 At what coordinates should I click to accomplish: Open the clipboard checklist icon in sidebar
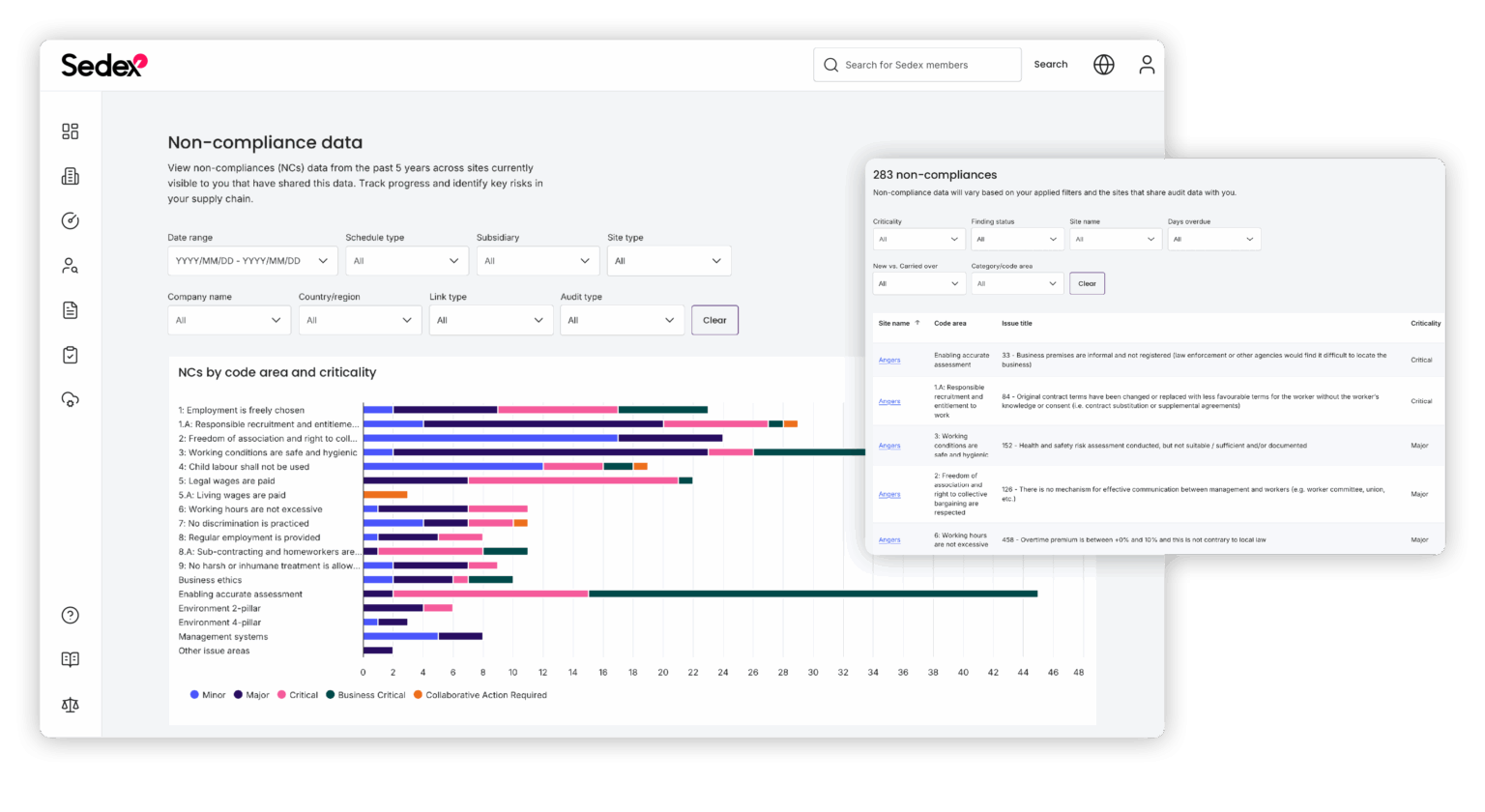69,354
